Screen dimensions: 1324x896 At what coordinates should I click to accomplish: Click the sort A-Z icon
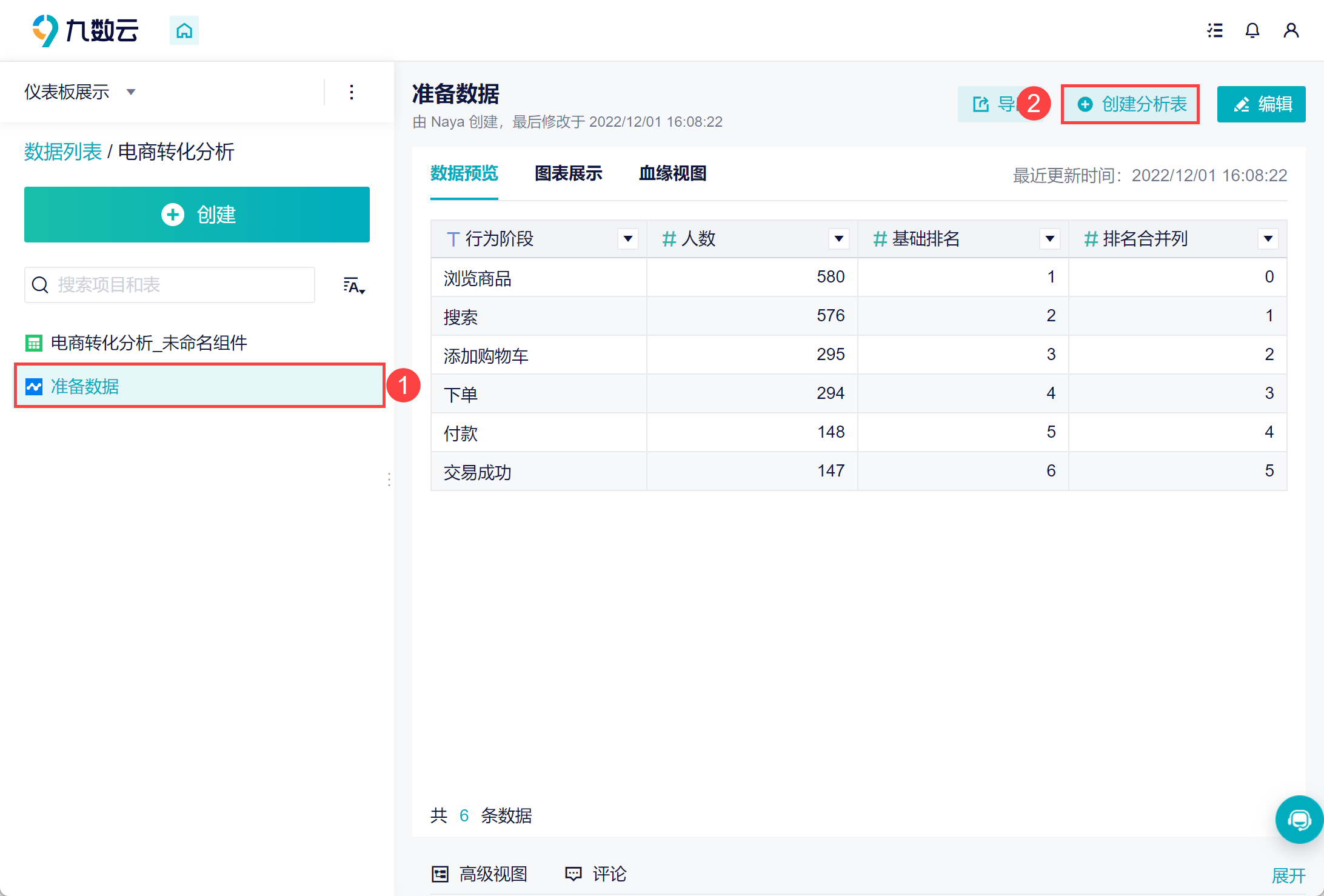point(354,285)
